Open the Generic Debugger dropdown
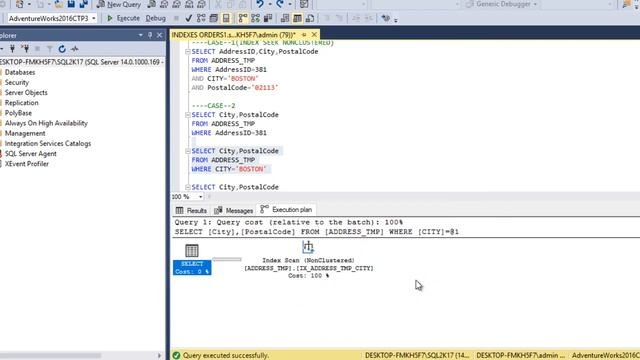This screenshot has height=360, width=640. tap(535, 4)
